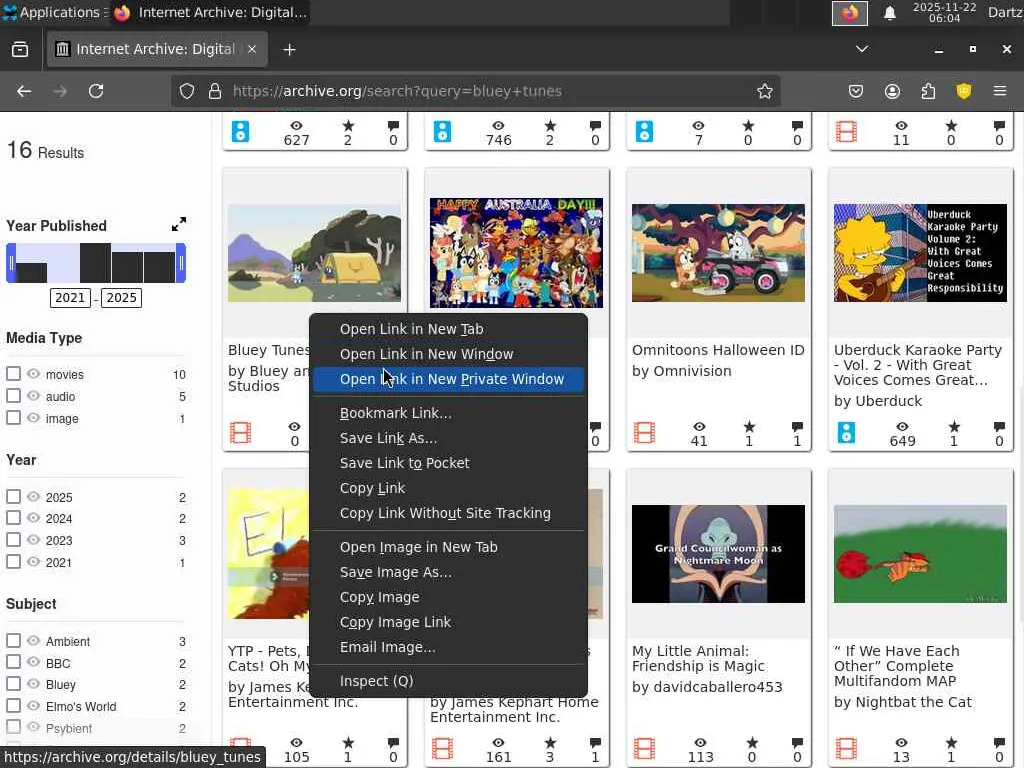Click the tallest bar in year histogram
Viewport: 1024px width, 768px height.
[95, 263]
